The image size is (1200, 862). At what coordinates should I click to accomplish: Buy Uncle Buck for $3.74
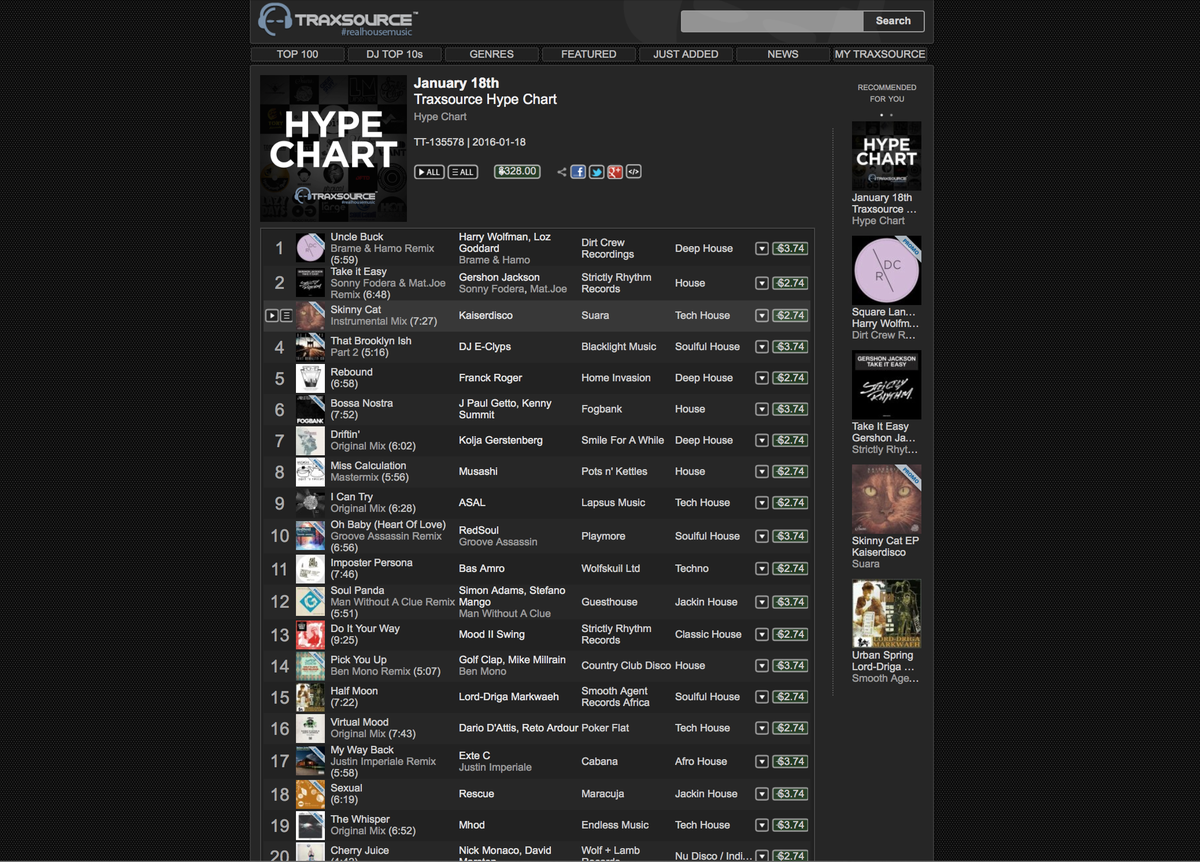[x=790, y=248]
